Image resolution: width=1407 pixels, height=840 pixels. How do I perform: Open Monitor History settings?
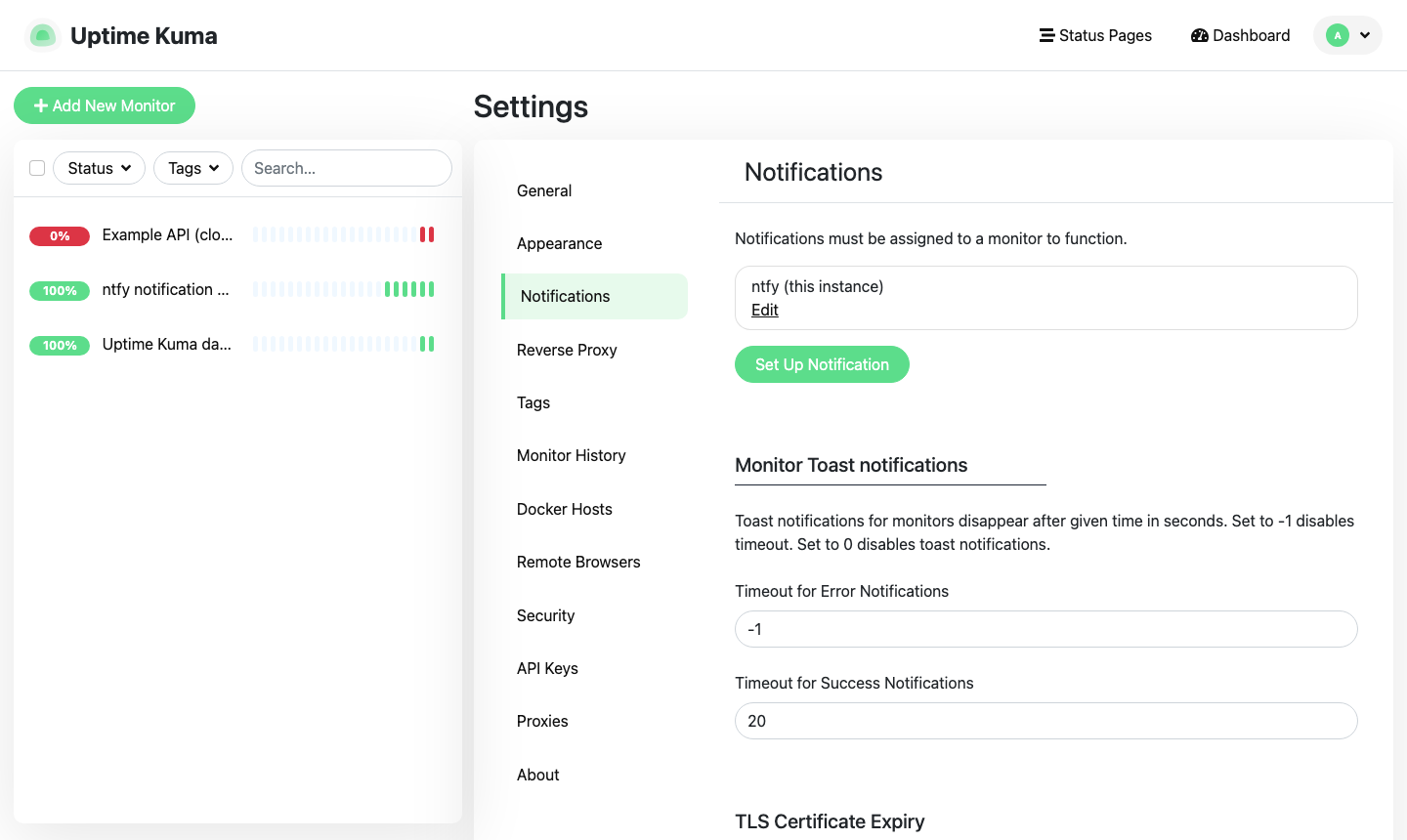(594, 455)
